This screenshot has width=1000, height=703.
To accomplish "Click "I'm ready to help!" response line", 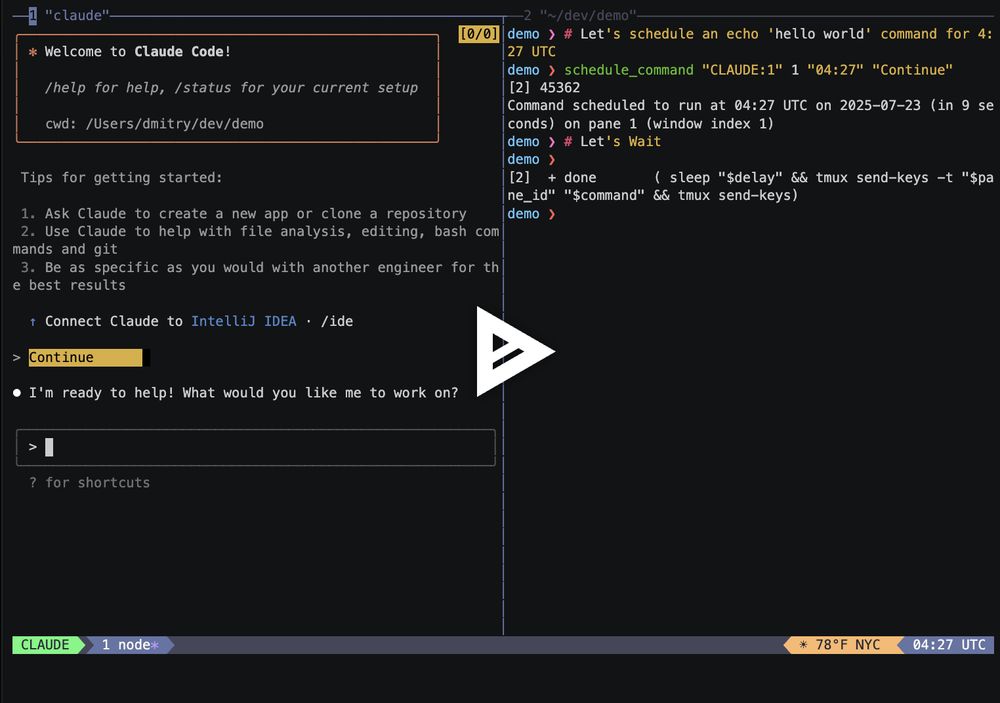I will [243, 393].
